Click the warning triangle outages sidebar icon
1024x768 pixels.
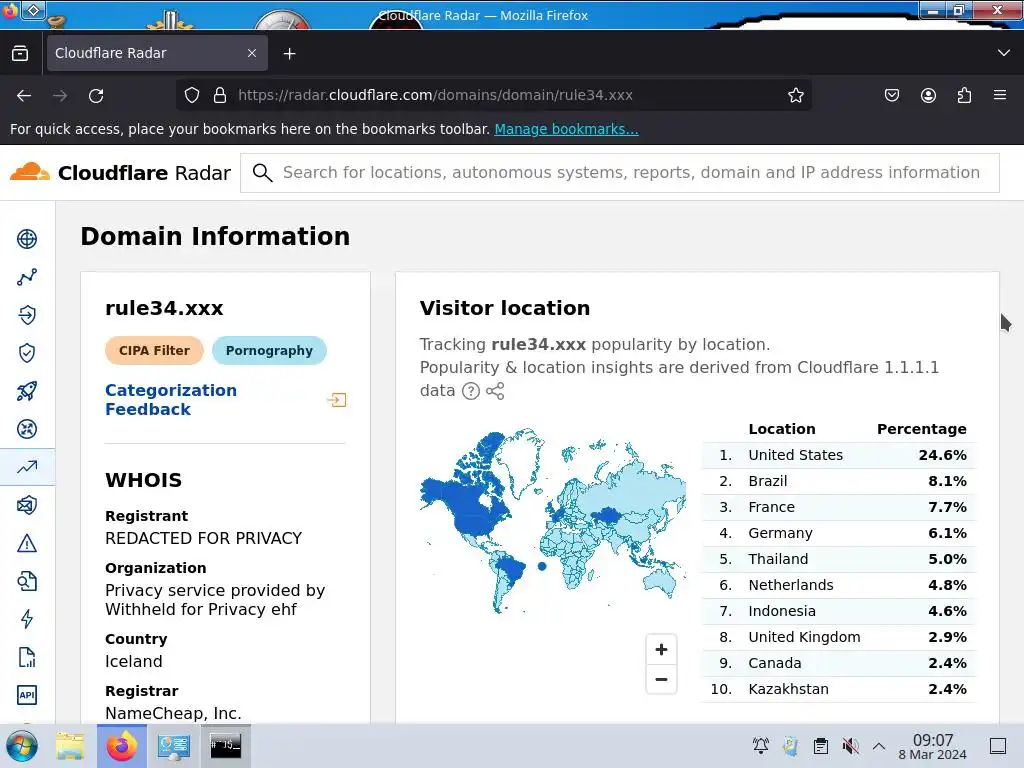click(x=27, y=543)
